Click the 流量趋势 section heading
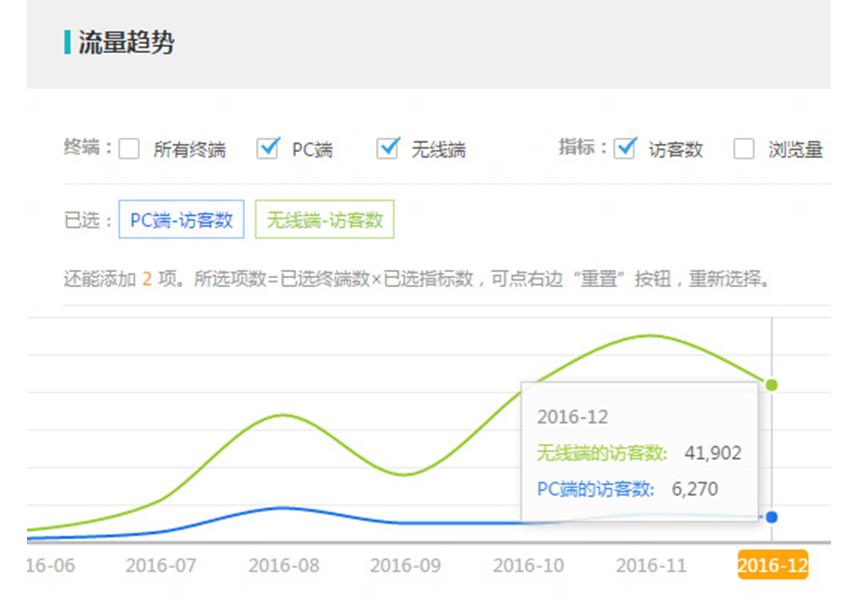The height and width of the screenshot is (604, 841). (x=126, y=43)
